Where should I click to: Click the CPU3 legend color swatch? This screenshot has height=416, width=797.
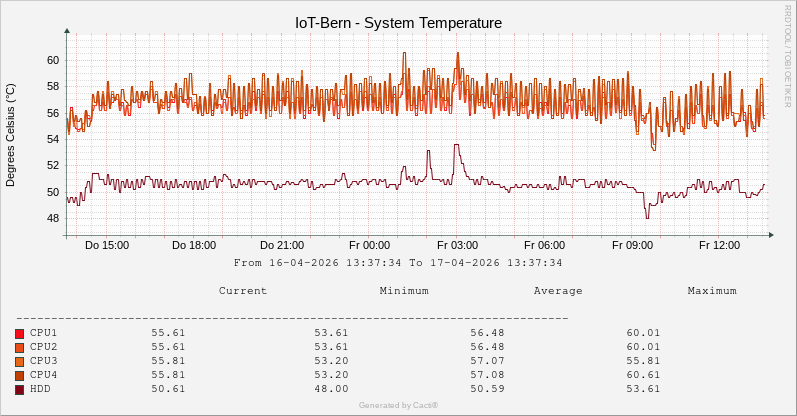click(x=19, y=361)
